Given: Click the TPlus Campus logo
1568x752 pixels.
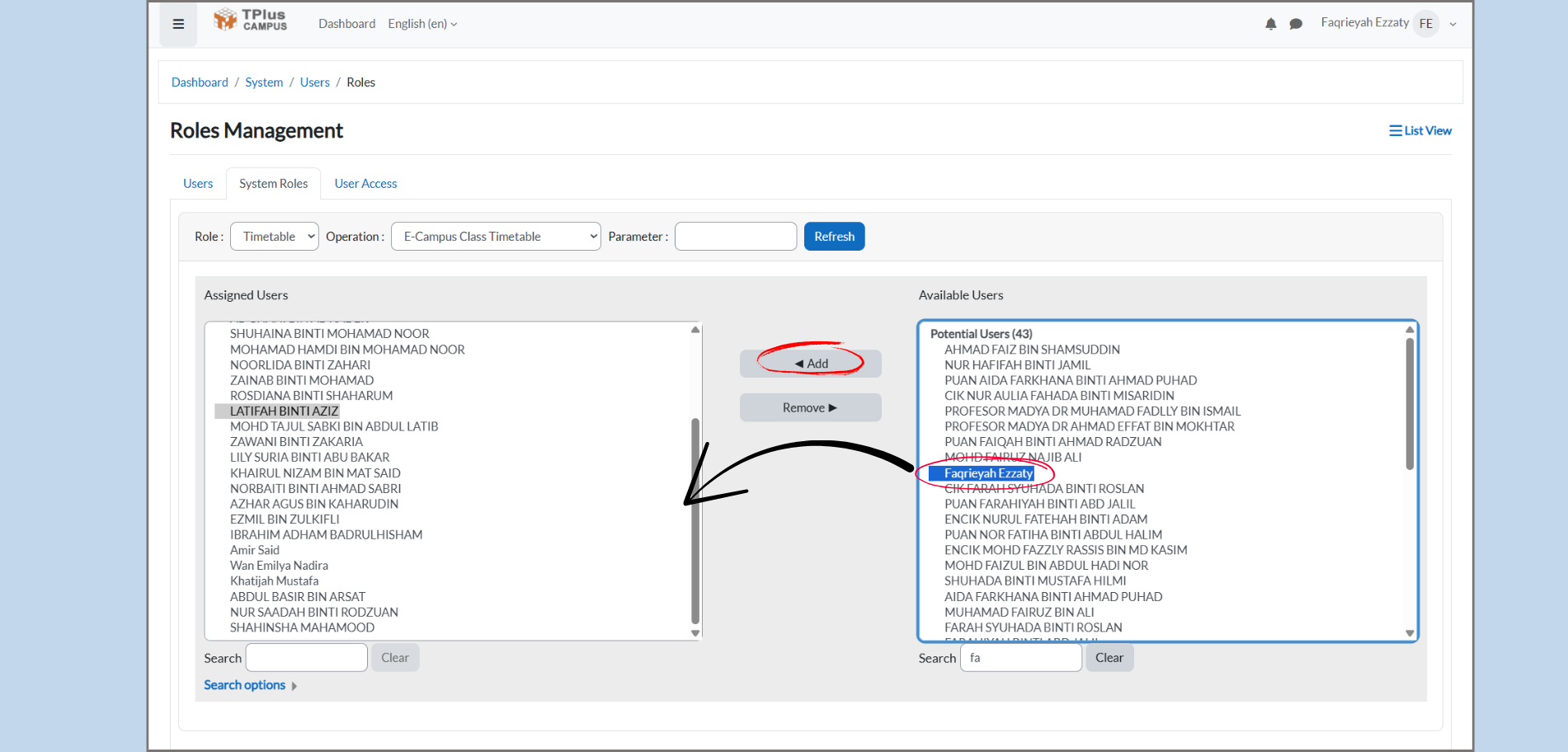Looking at the screenshot, I should coord(251,21).
